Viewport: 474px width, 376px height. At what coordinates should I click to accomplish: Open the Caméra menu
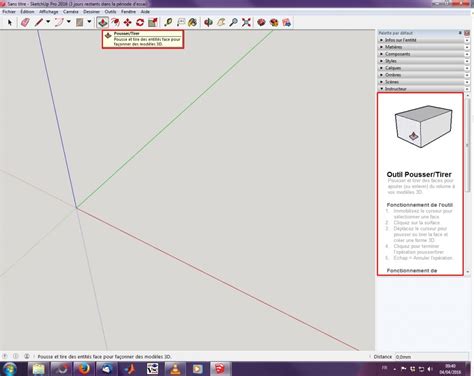71,11
